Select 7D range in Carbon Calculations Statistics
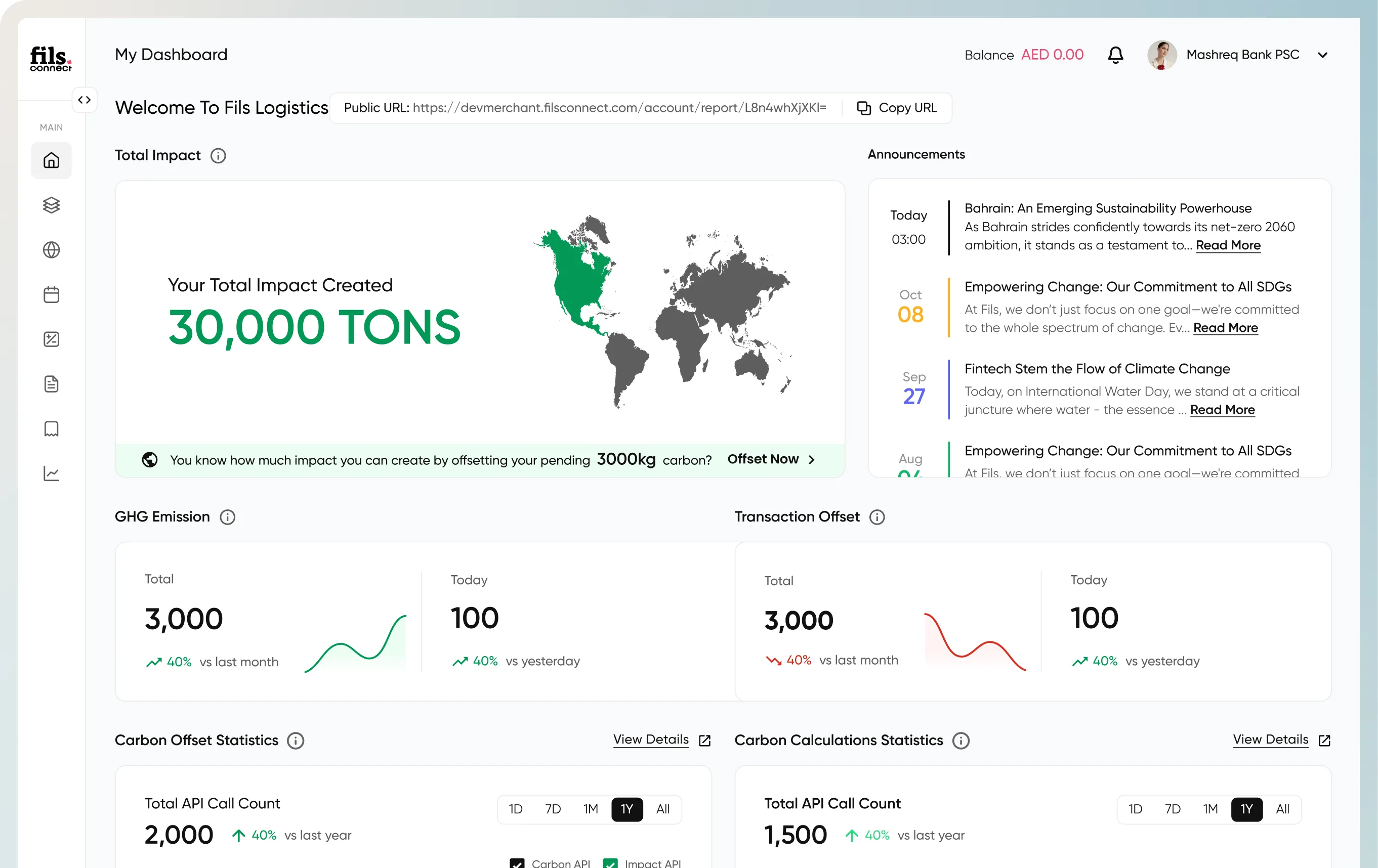 tap(1173, 809)
